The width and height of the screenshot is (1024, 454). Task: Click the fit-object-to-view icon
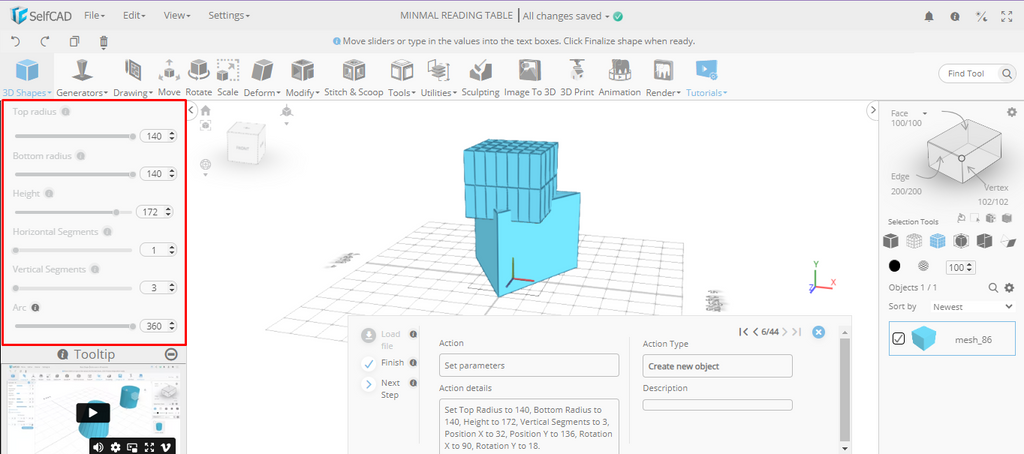pyautogui.click(x=206, y=125)
